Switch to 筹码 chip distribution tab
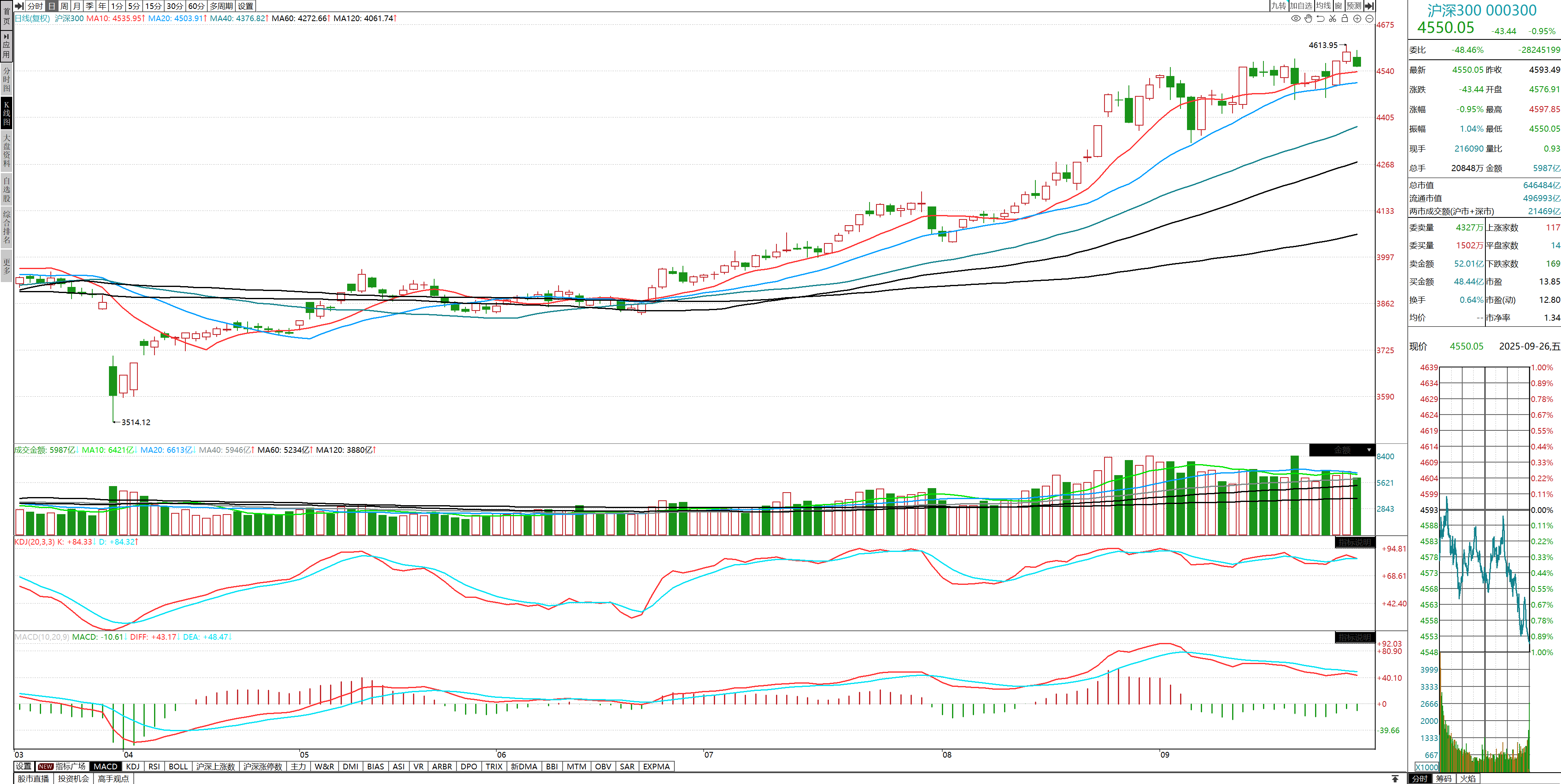 [1444, 779]
